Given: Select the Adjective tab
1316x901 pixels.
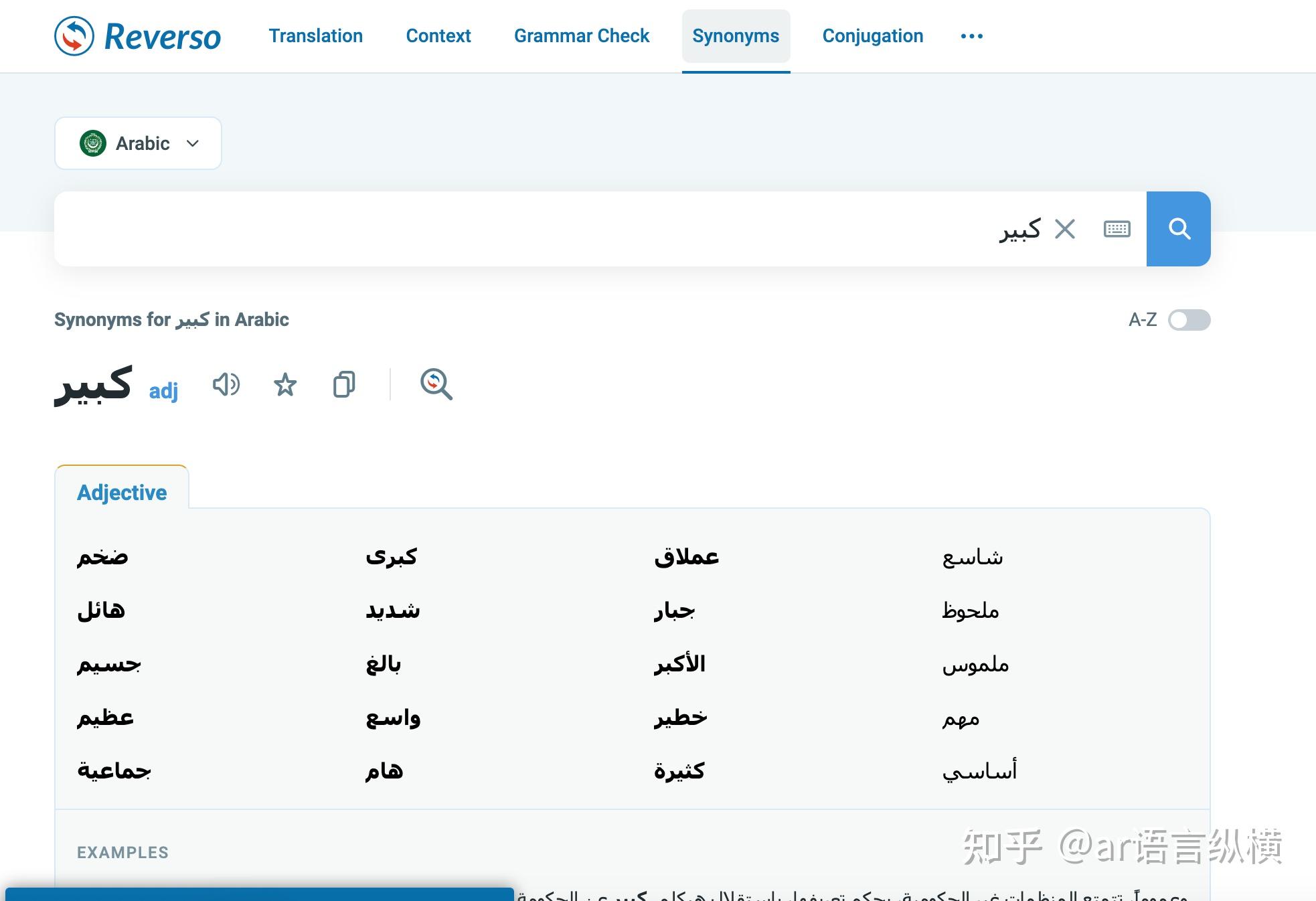Looking at the screenshot, I should (122, 492).
